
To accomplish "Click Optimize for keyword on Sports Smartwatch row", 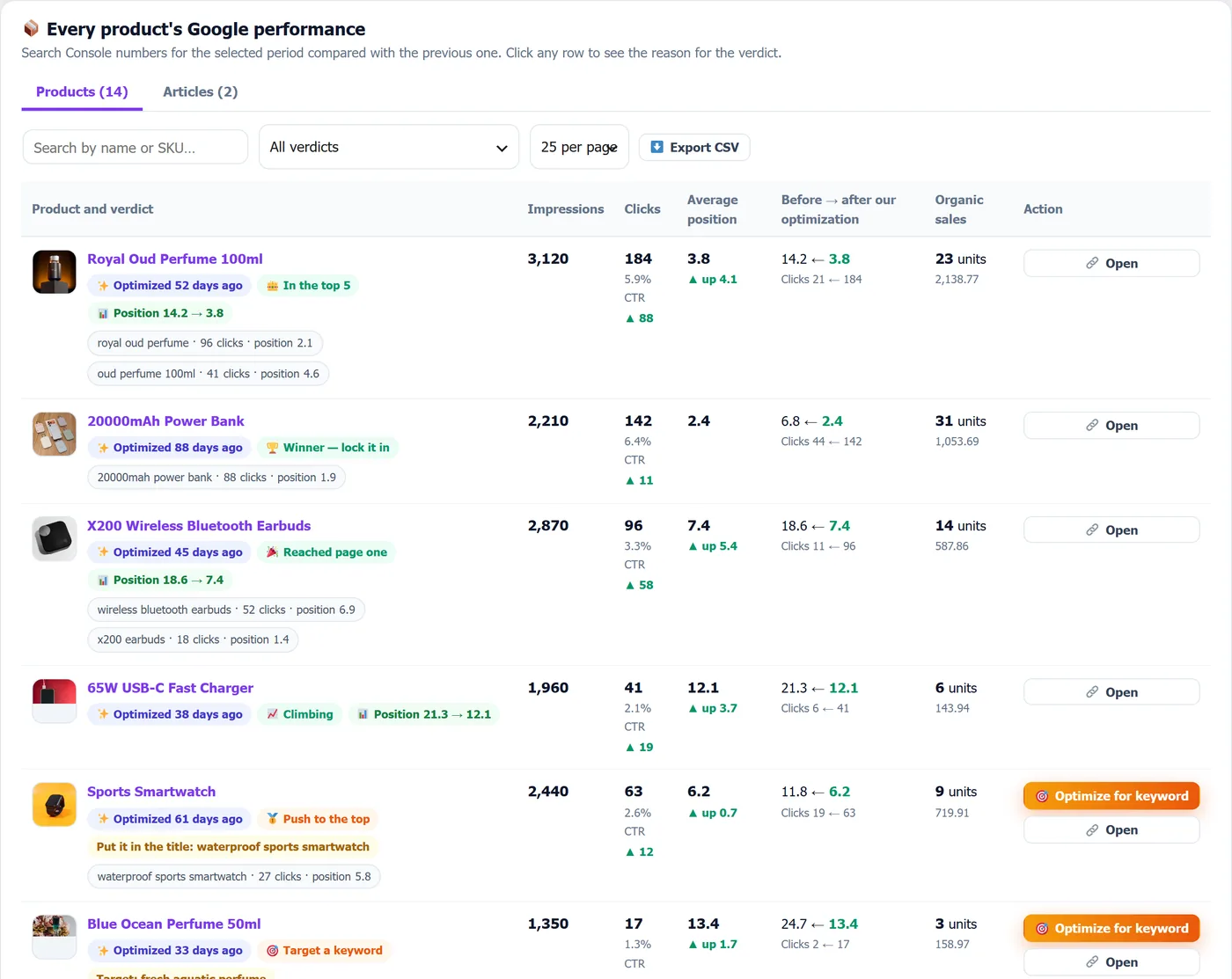I will pos(1111,796).
